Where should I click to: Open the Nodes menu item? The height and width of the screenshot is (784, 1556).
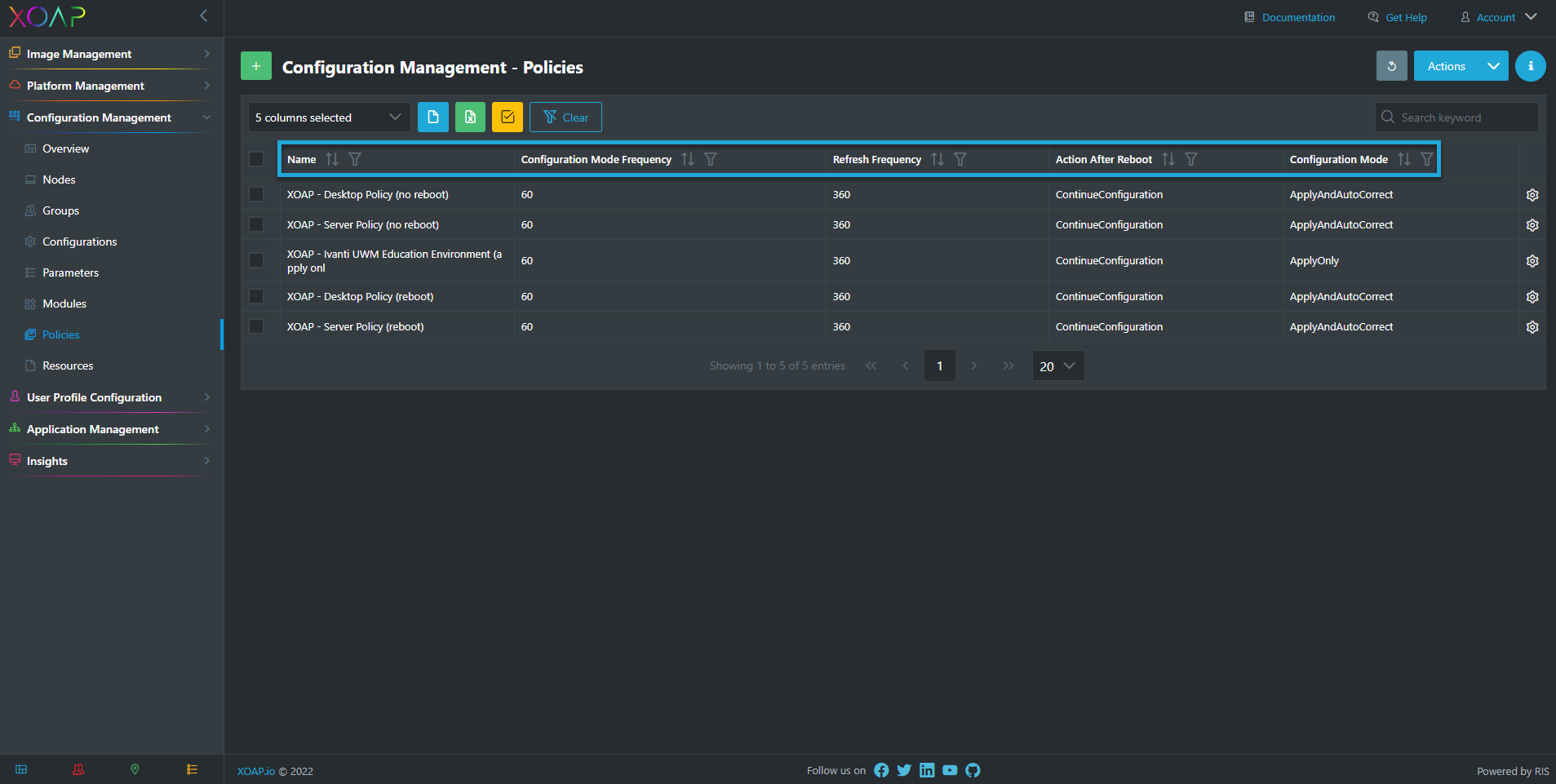(x=59, y=179)
